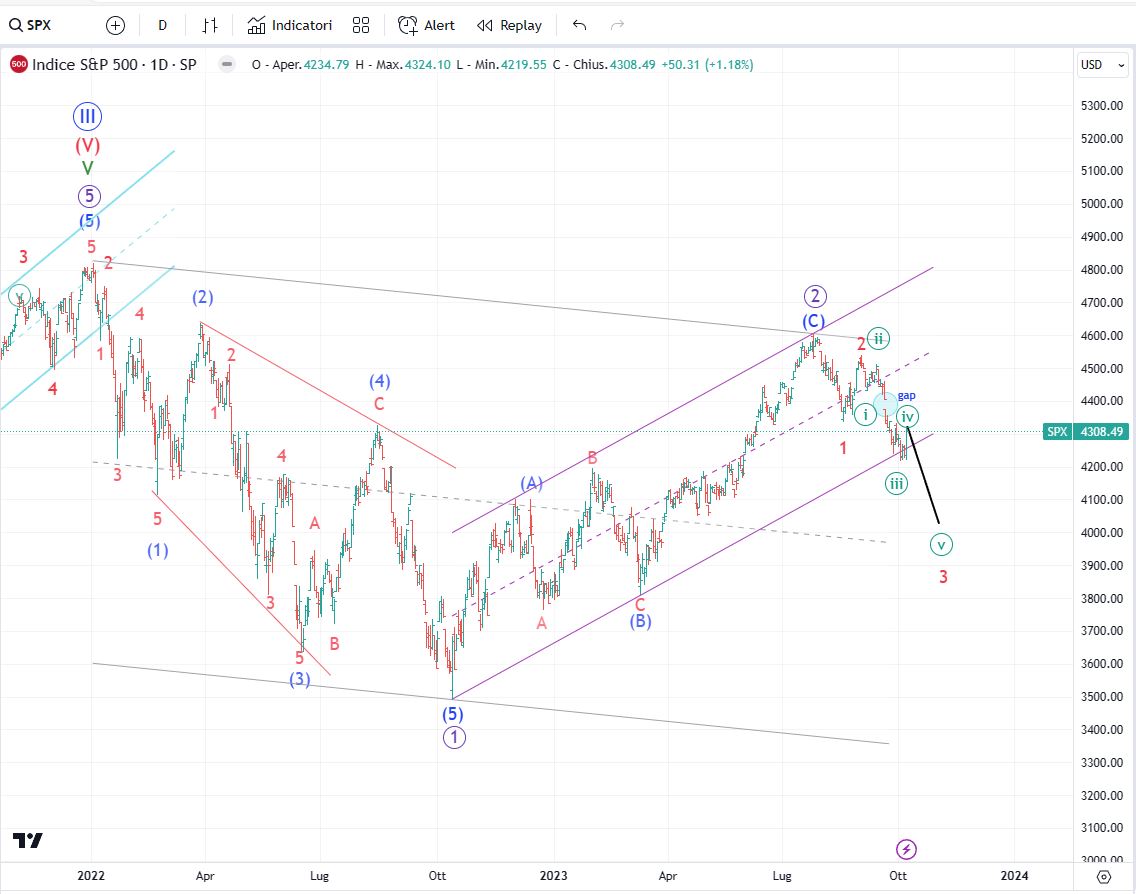Select the blue (4) wave label
The height and width of the screenshot is (894, 1136).
(380, 381)
